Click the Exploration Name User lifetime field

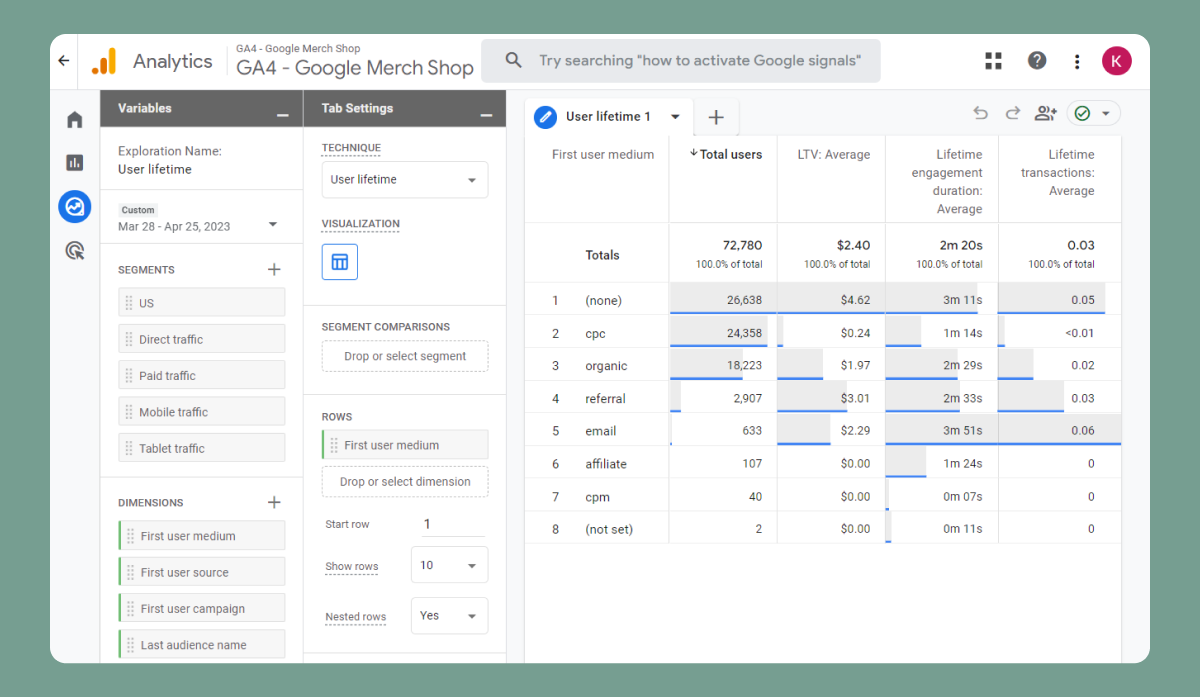pyautogui.click(x=202, y=160)
